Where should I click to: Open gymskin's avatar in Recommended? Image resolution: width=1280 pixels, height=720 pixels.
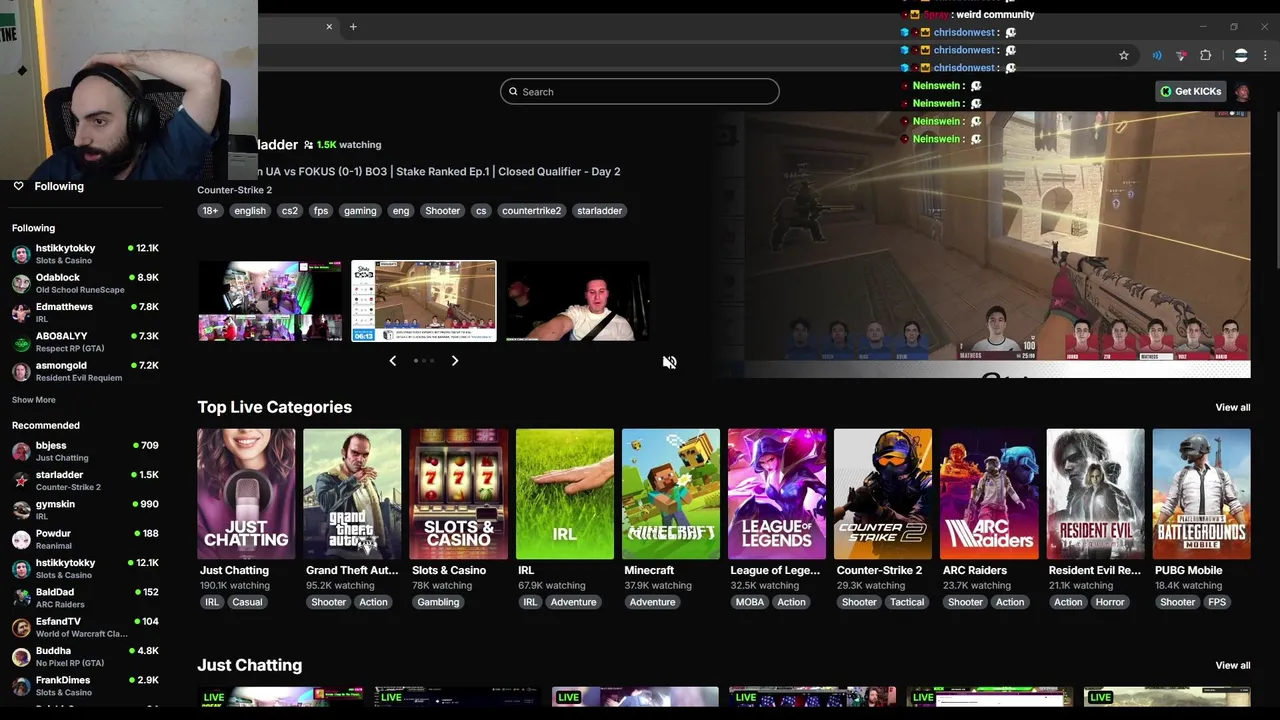[x=21, y=510]
